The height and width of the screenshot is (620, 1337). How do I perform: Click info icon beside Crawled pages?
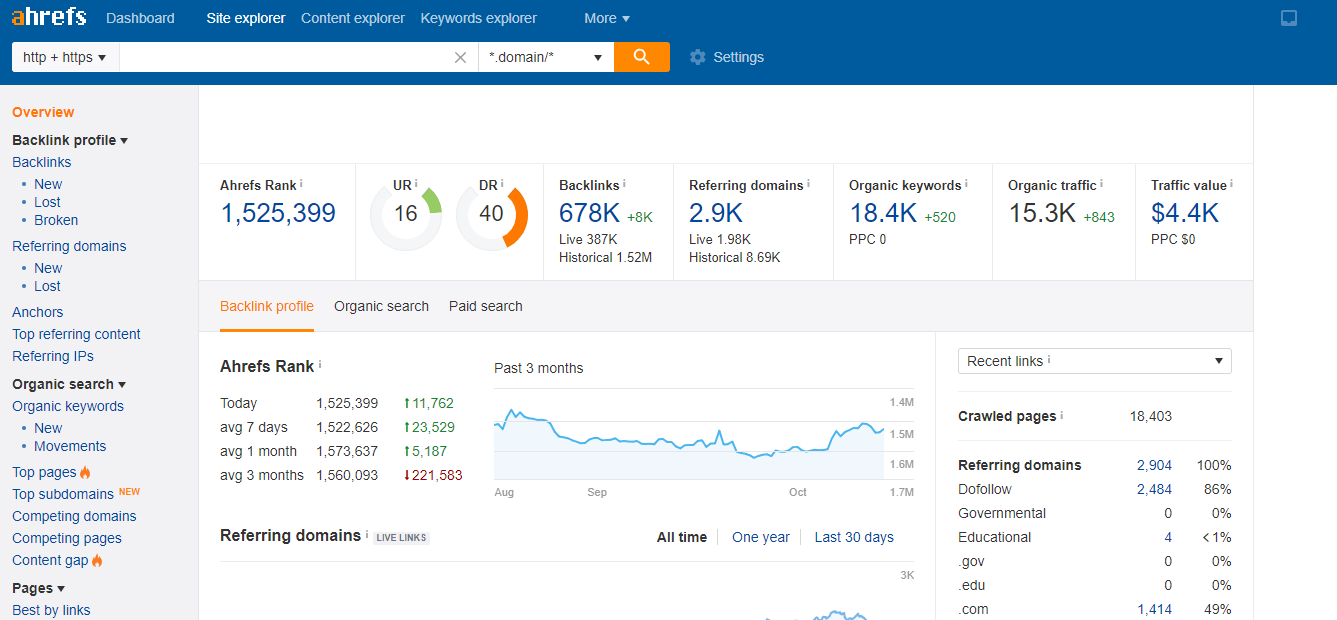(1062, 415)
